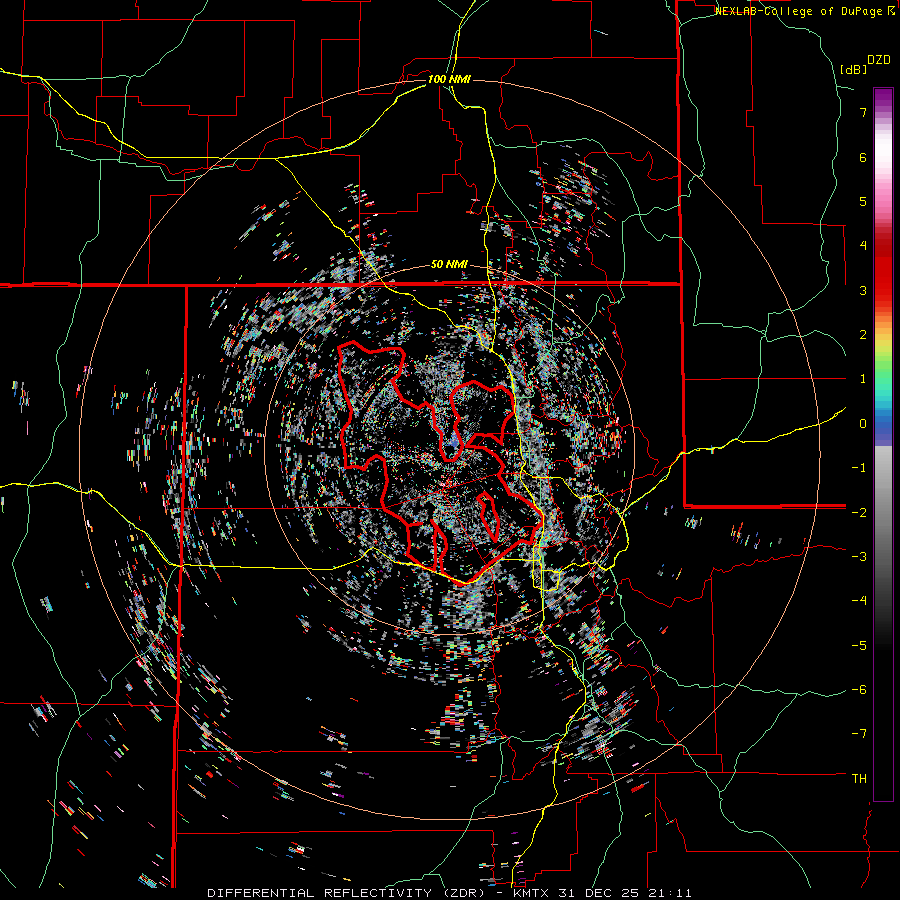Click the scale tick label '-4'
The height and width of the screenshot is (900, 900).
(859, 600)
